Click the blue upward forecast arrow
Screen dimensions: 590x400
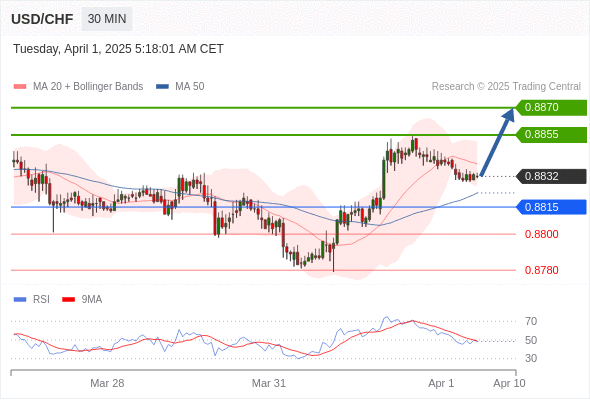point(497,142)
